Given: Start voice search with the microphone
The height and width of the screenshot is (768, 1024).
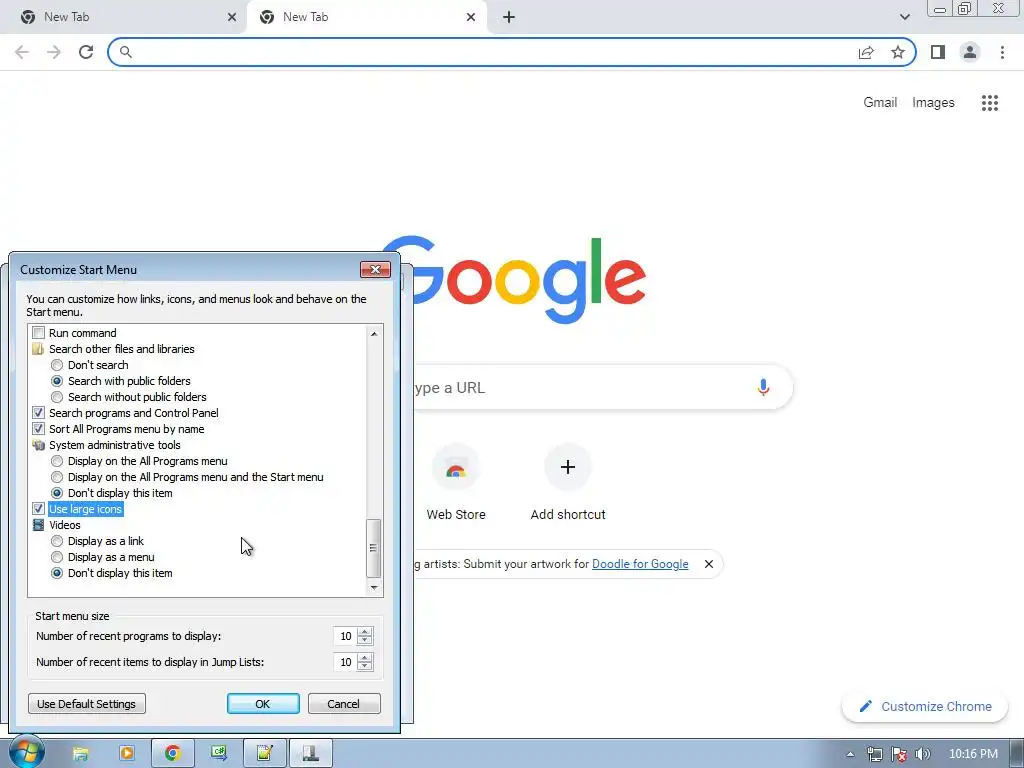Looking at the screenshot, I should click(x=763, y=387).
